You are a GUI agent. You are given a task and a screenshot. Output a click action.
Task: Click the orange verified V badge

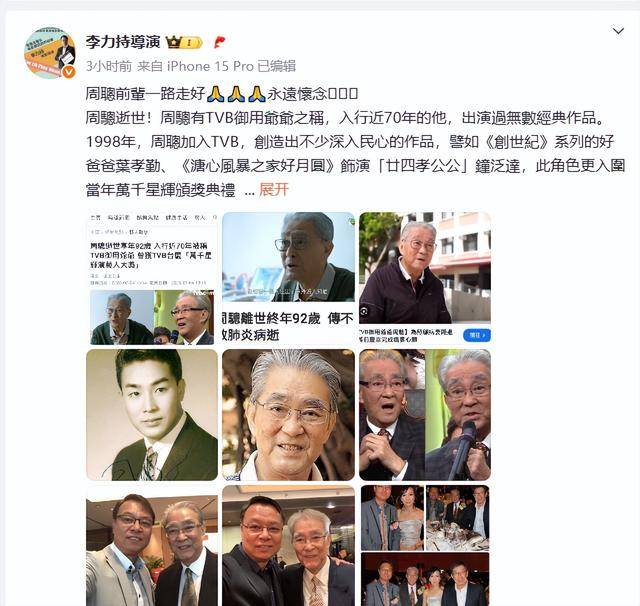(69, 71)
